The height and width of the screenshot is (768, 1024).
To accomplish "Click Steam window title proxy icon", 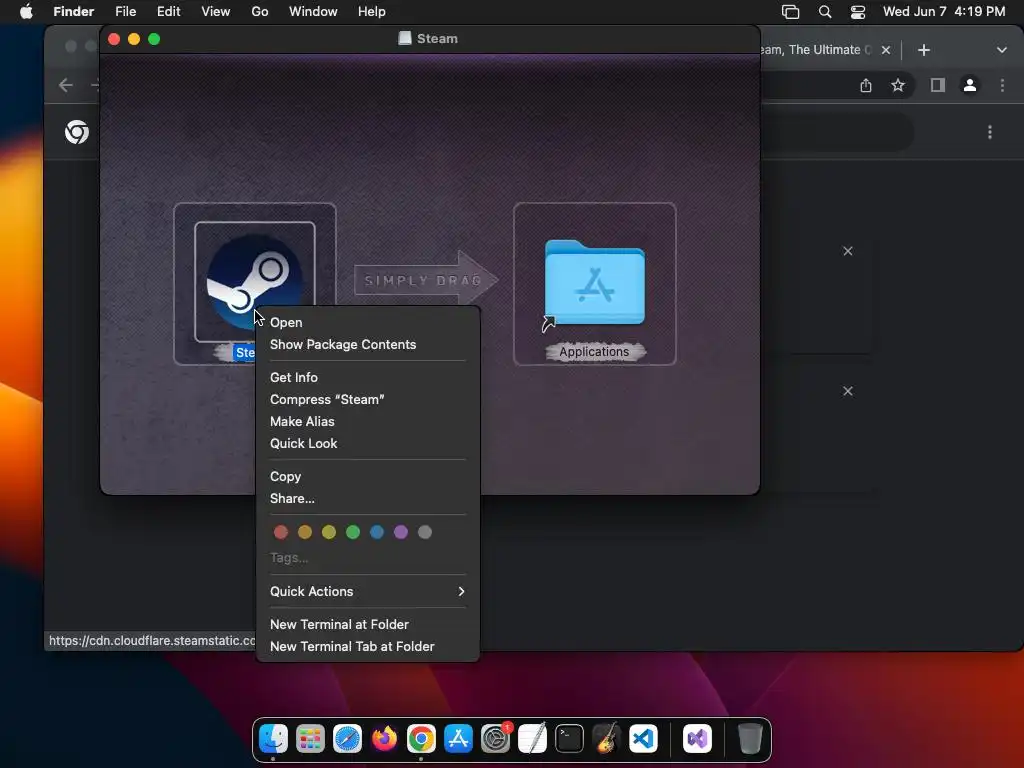I will [x=405, y=38].
